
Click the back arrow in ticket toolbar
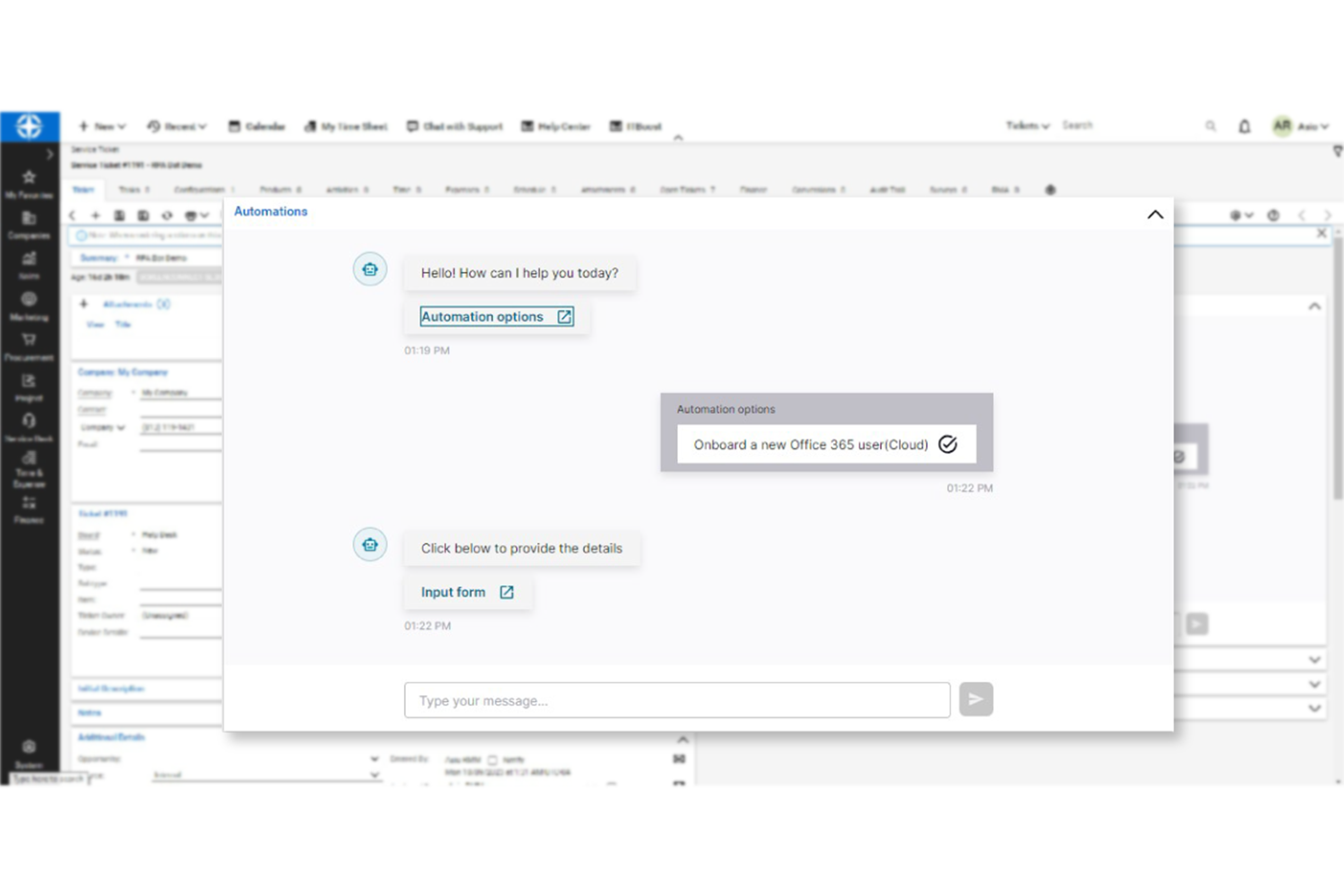pos(72,216)
